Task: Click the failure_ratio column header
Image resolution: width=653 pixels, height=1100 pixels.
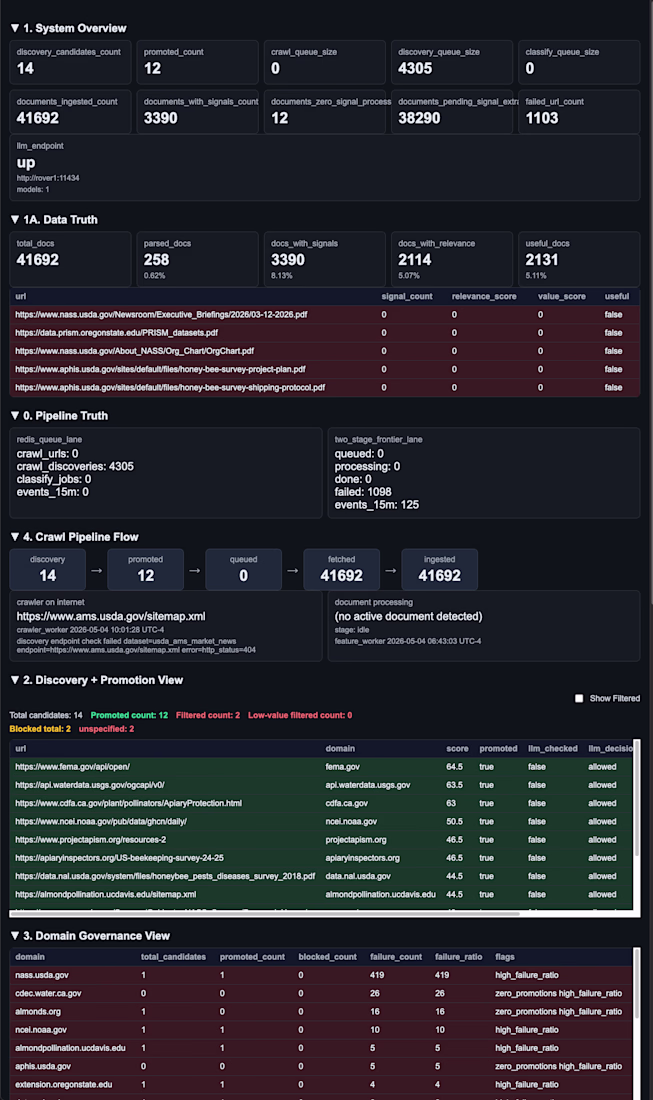Action: click(x=458, y=957)
